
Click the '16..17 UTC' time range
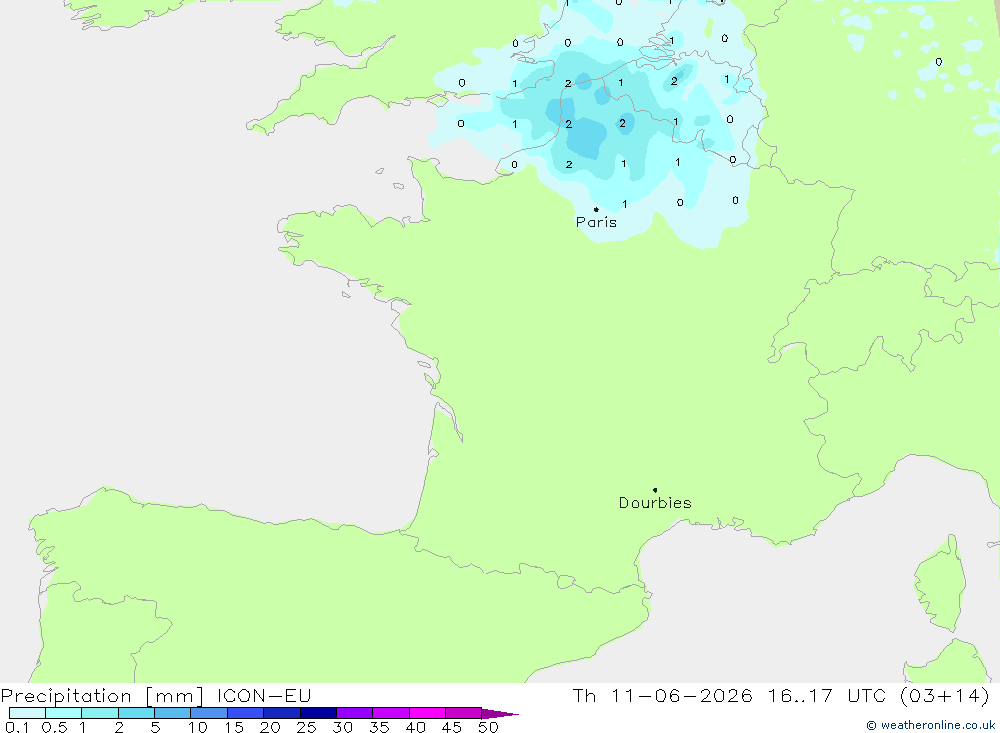click(x=827, y=696)
